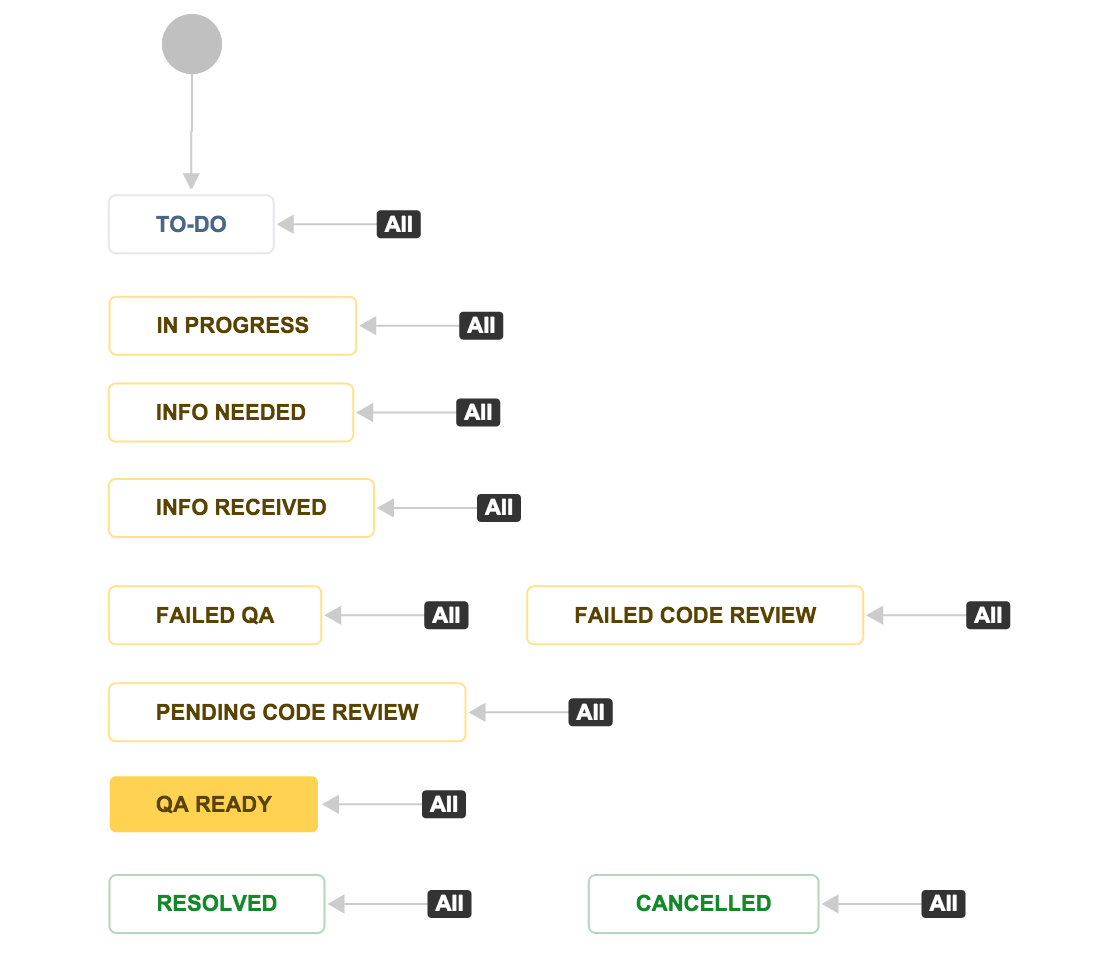Select the FAILED CODE REVIEW status
The height and width of the screenshot is (978, 1094).
695,615
